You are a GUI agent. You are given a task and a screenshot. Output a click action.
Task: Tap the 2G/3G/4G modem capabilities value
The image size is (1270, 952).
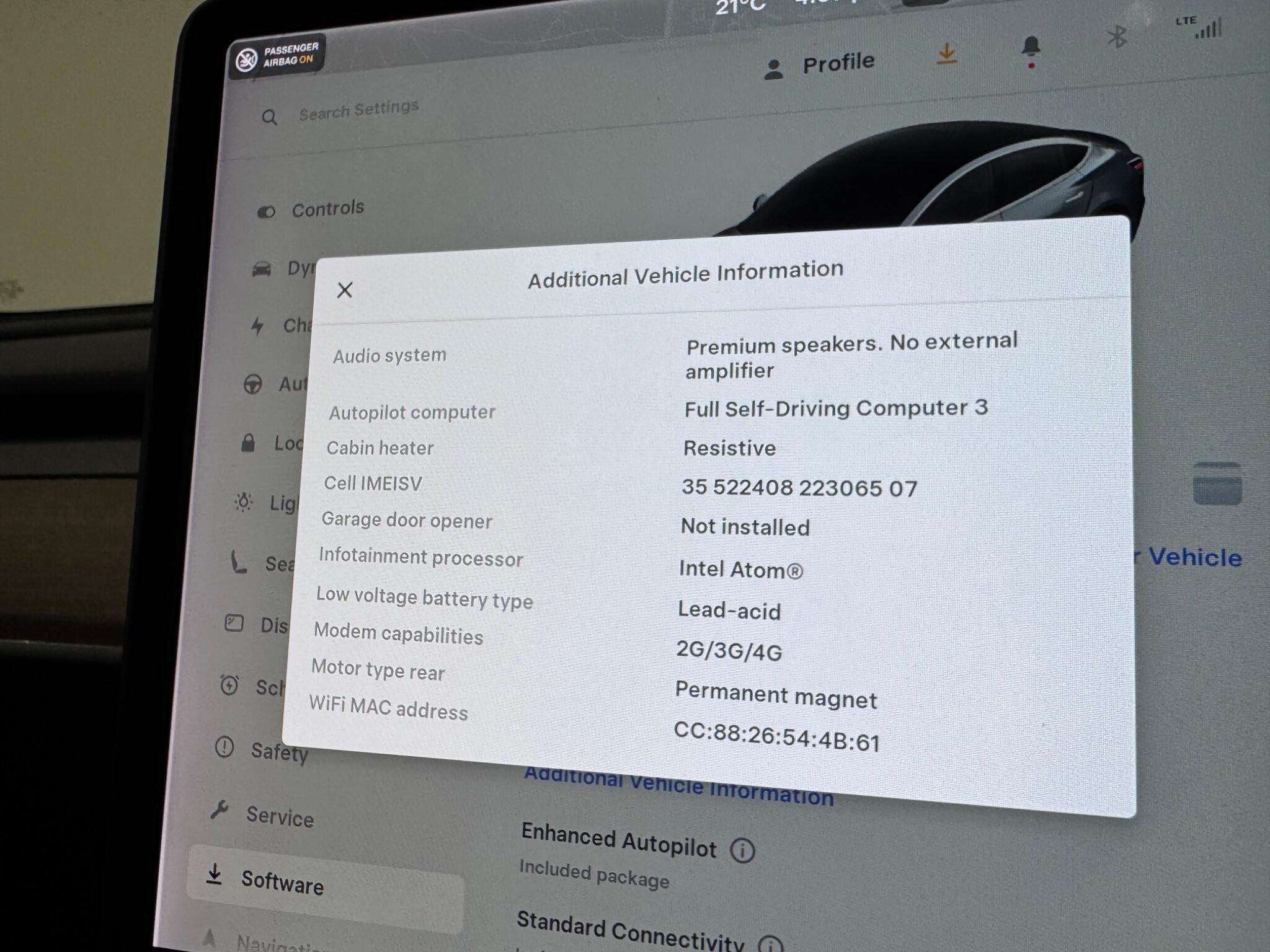(729, 651)
